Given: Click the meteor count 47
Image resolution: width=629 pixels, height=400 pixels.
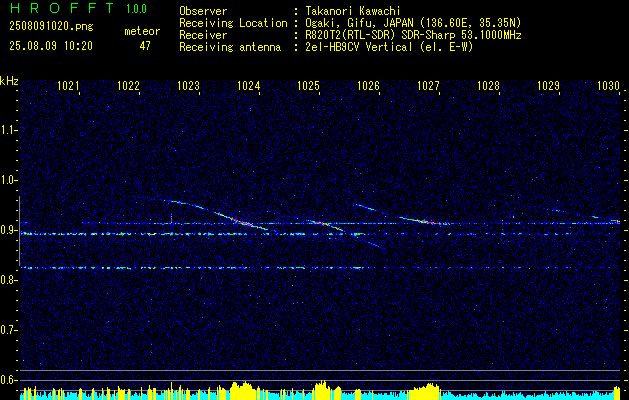Looking at the screenshot, I should pyautogui.click(x=145, y=46).
